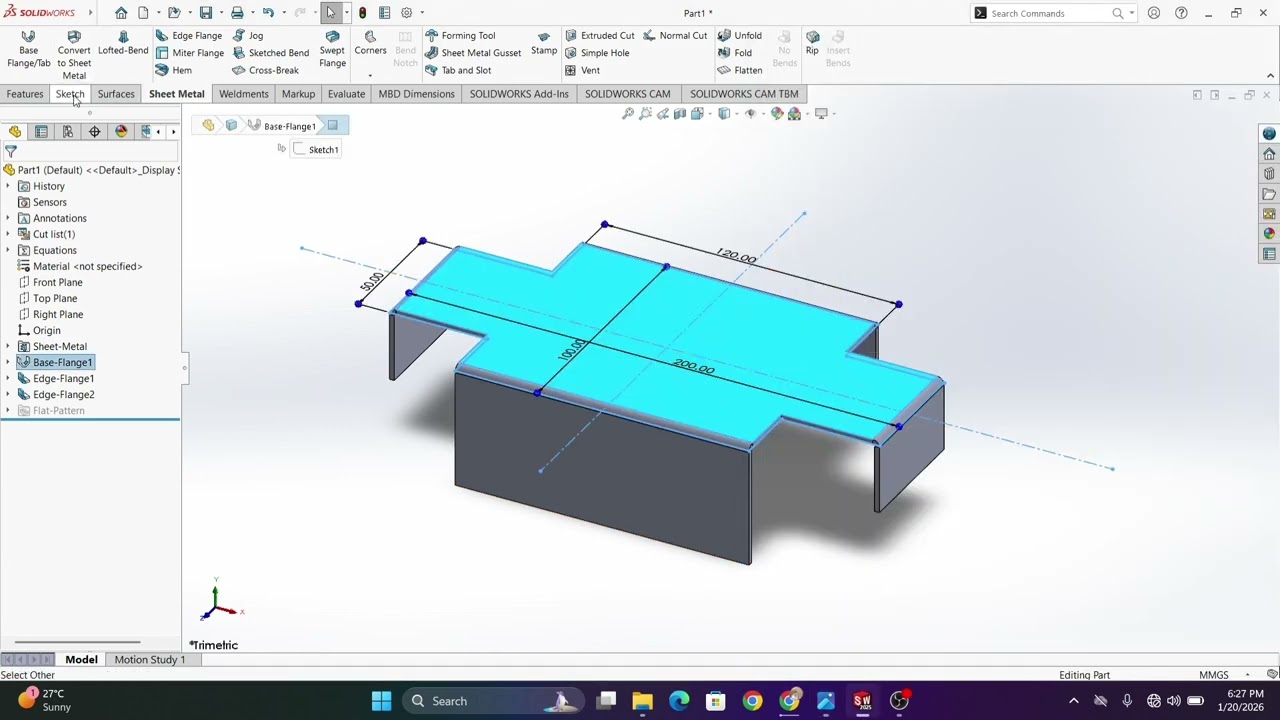1280x720 pixels.
Task: Collapse the CommandManager ribbon arrow
Action: click(1270, 76)
